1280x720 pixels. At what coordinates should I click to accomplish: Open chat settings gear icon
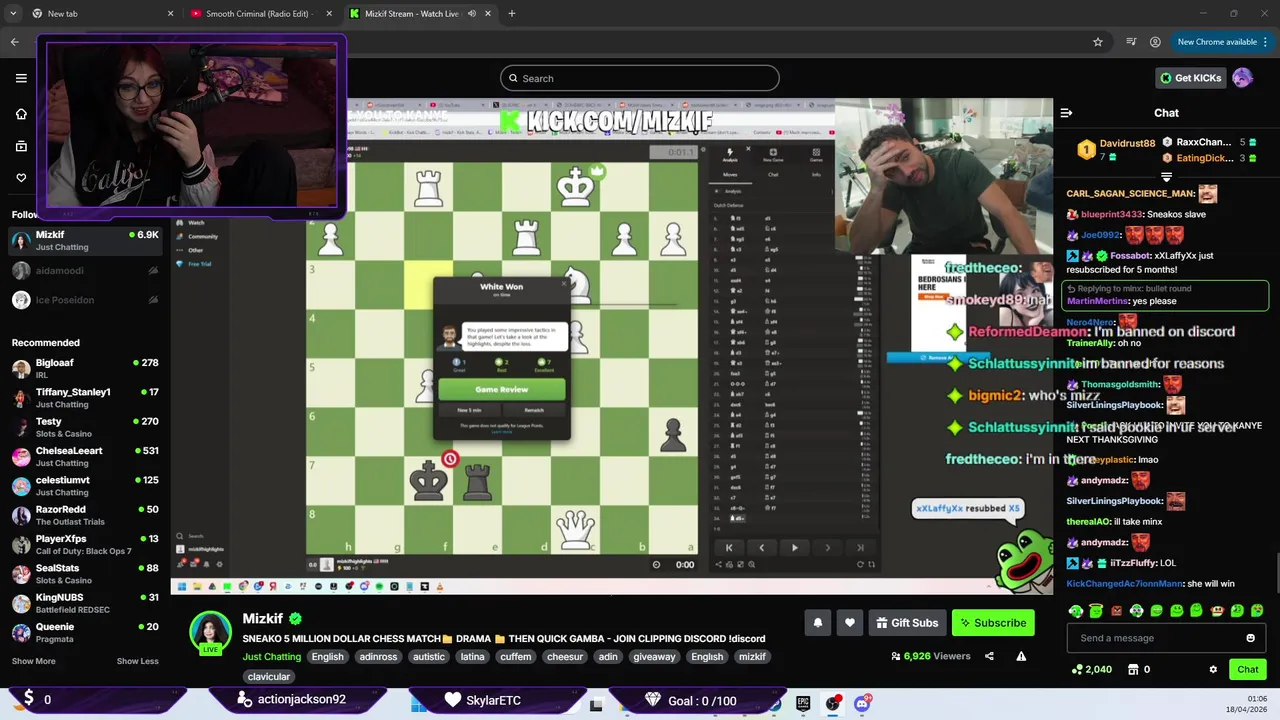(1213, 669)
